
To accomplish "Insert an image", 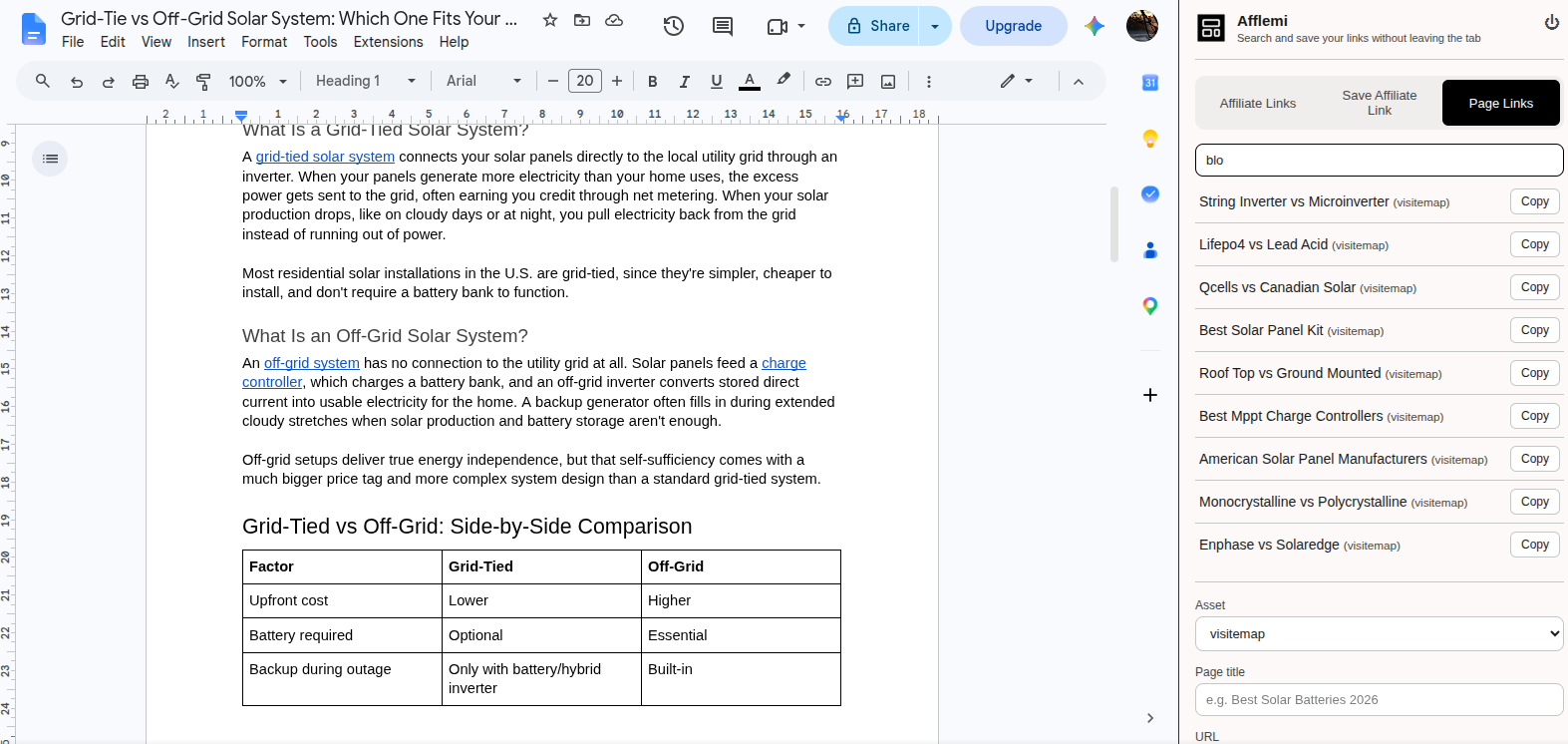I will coord(888,82).
